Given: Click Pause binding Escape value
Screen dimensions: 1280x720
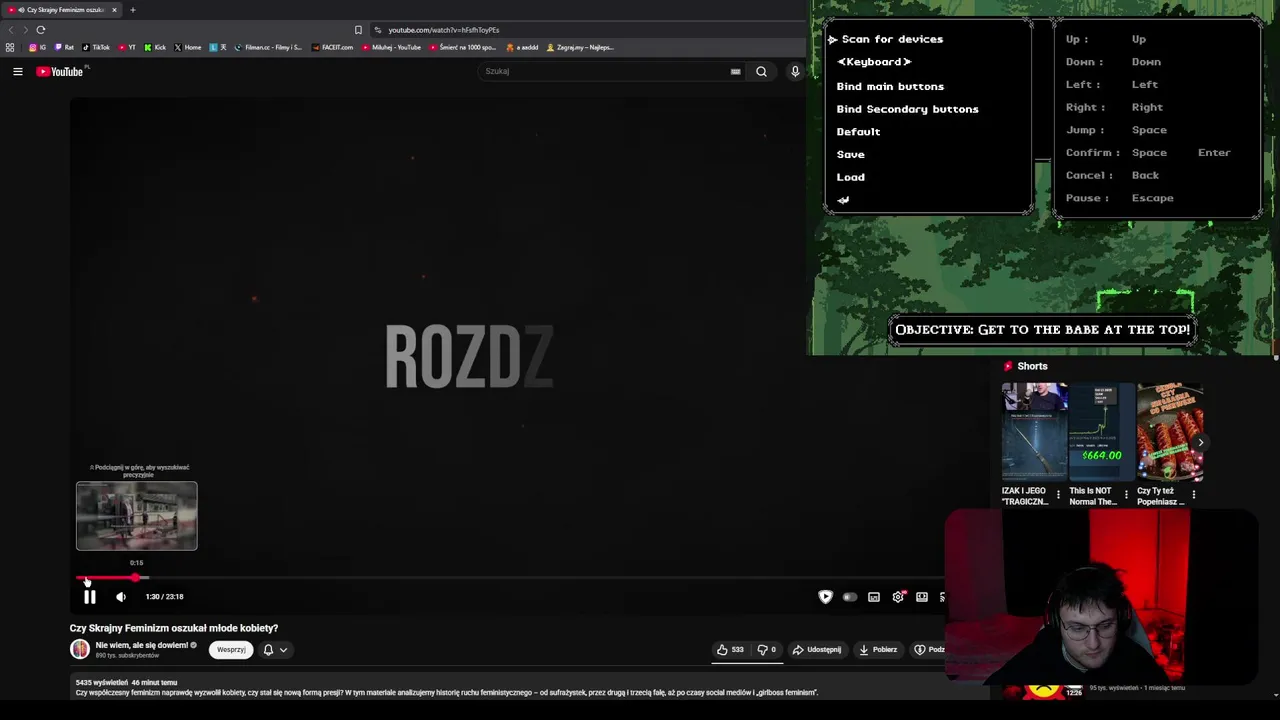Looking at the screenshot, I should pyautogui.click(x=1152, y=198).
